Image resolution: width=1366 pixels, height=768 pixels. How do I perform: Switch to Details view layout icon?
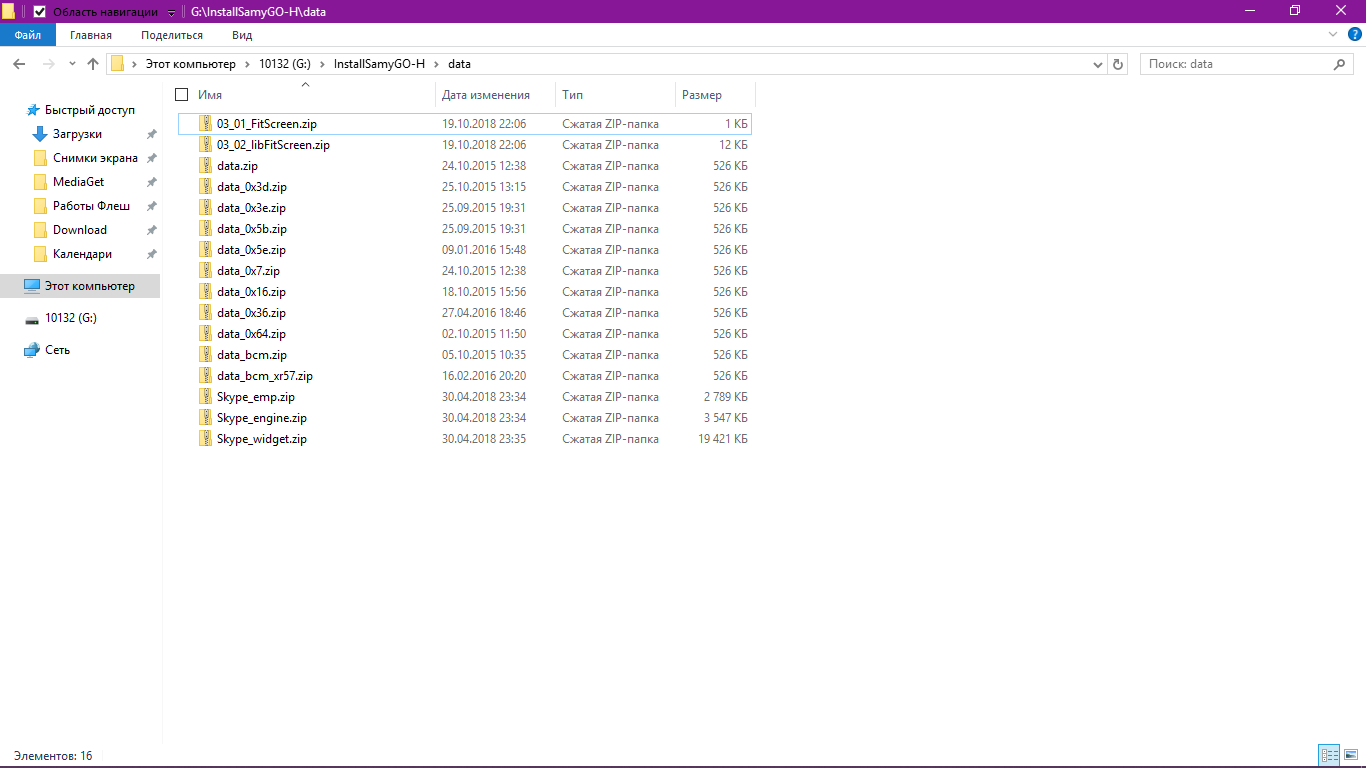(x=1329, y=755)
